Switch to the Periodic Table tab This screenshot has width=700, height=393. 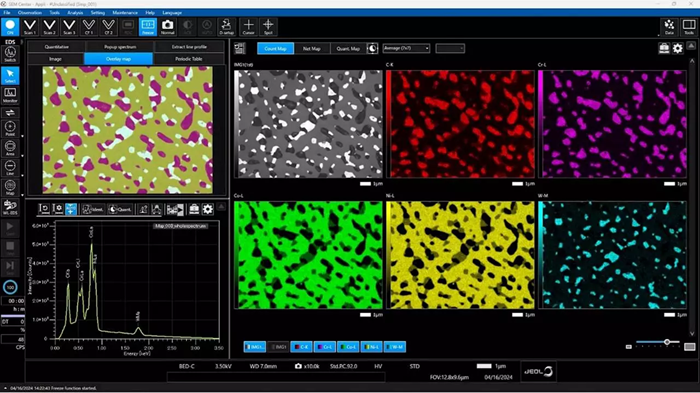[x=188, y=59]
